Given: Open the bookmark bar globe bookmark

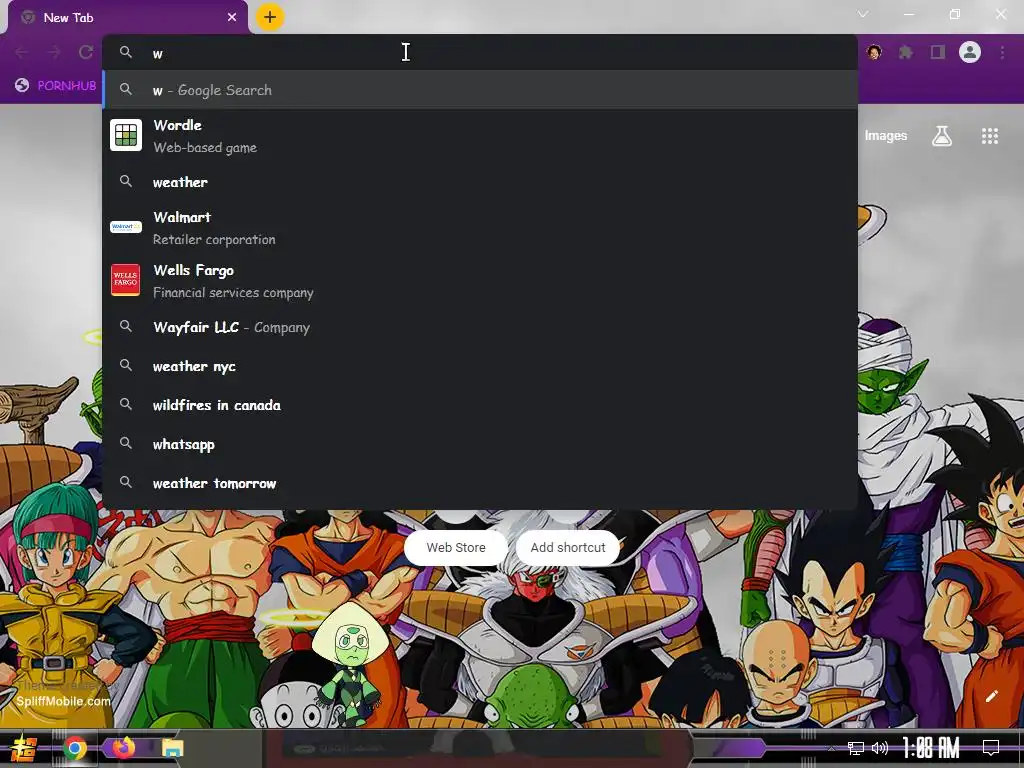Looking at the screenshot, I should (x=56, y=86).
